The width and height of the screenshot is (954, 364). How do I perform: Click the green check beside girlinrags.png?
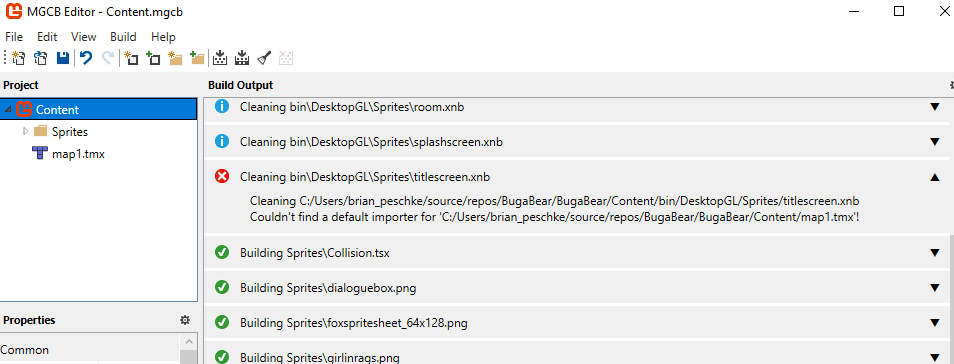pyautogui.click(x=222, y=357)
